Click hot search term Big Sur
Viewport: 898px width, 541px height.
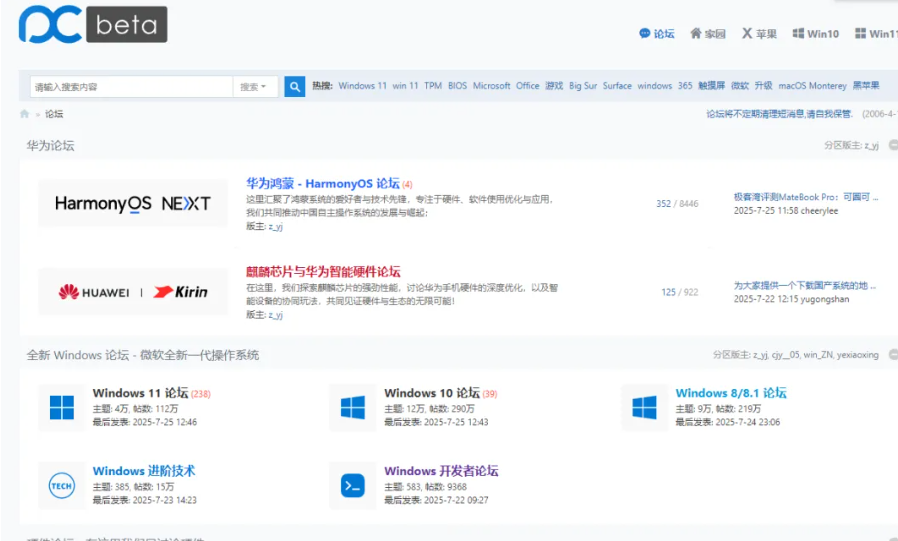(x=583, y=86)
